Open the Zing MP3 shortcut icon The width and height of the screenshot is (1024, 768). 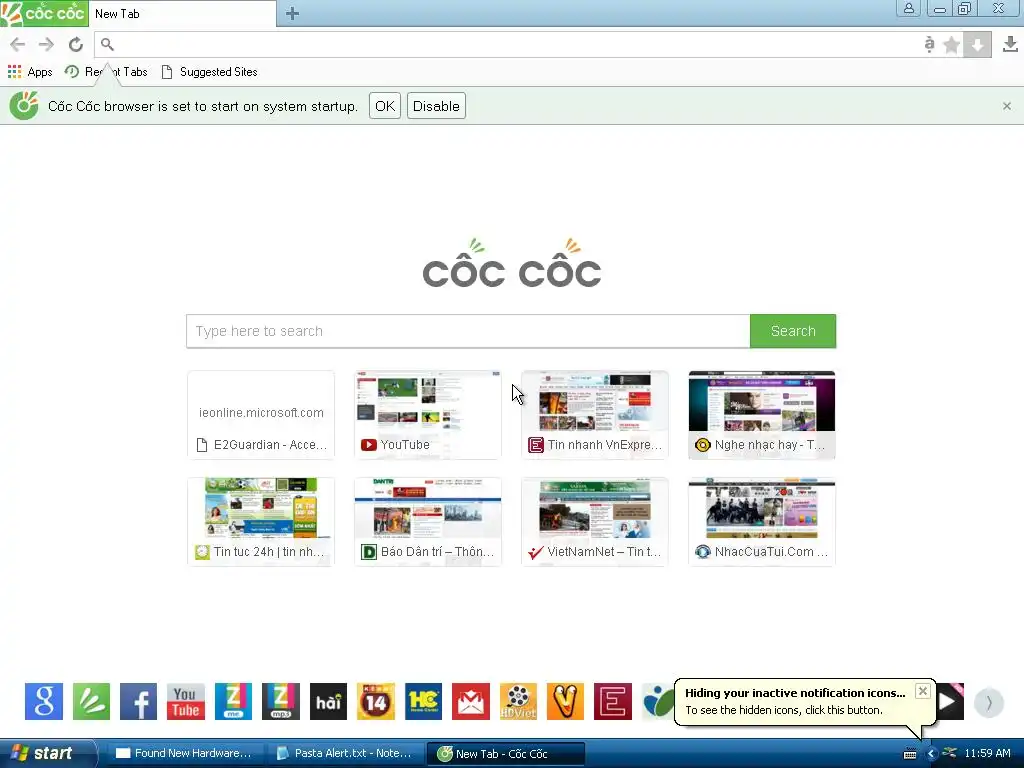tap(281, 701)
